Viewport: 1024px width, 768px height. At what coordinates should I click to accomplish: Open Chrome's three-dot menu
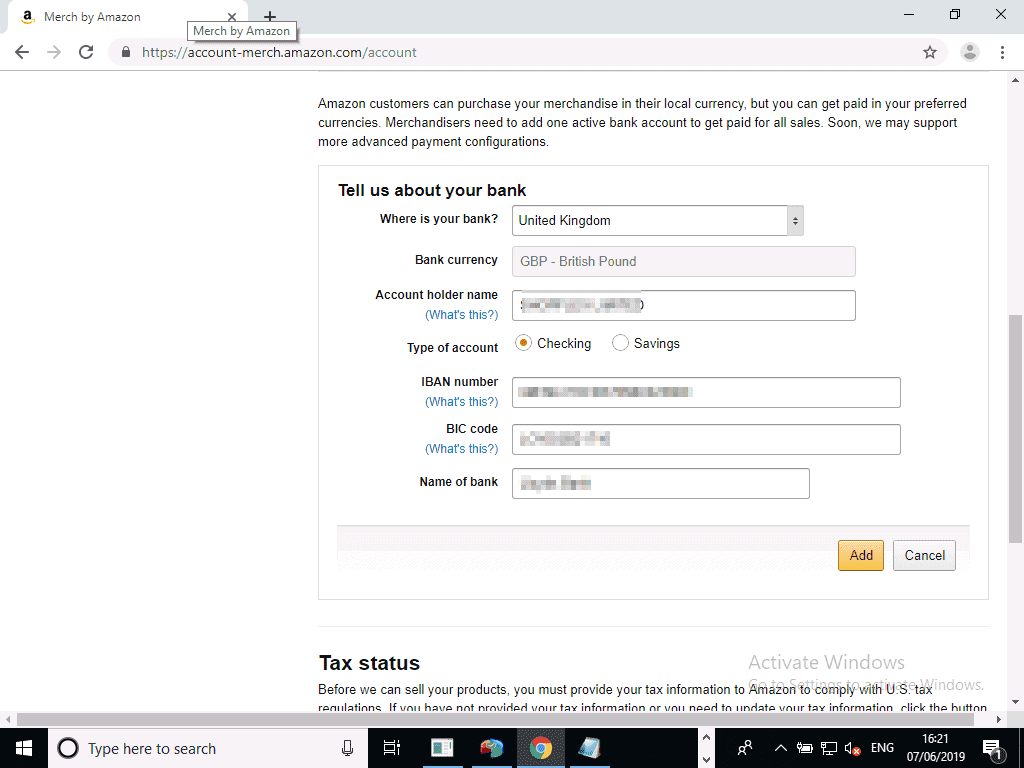point(1002,52)
